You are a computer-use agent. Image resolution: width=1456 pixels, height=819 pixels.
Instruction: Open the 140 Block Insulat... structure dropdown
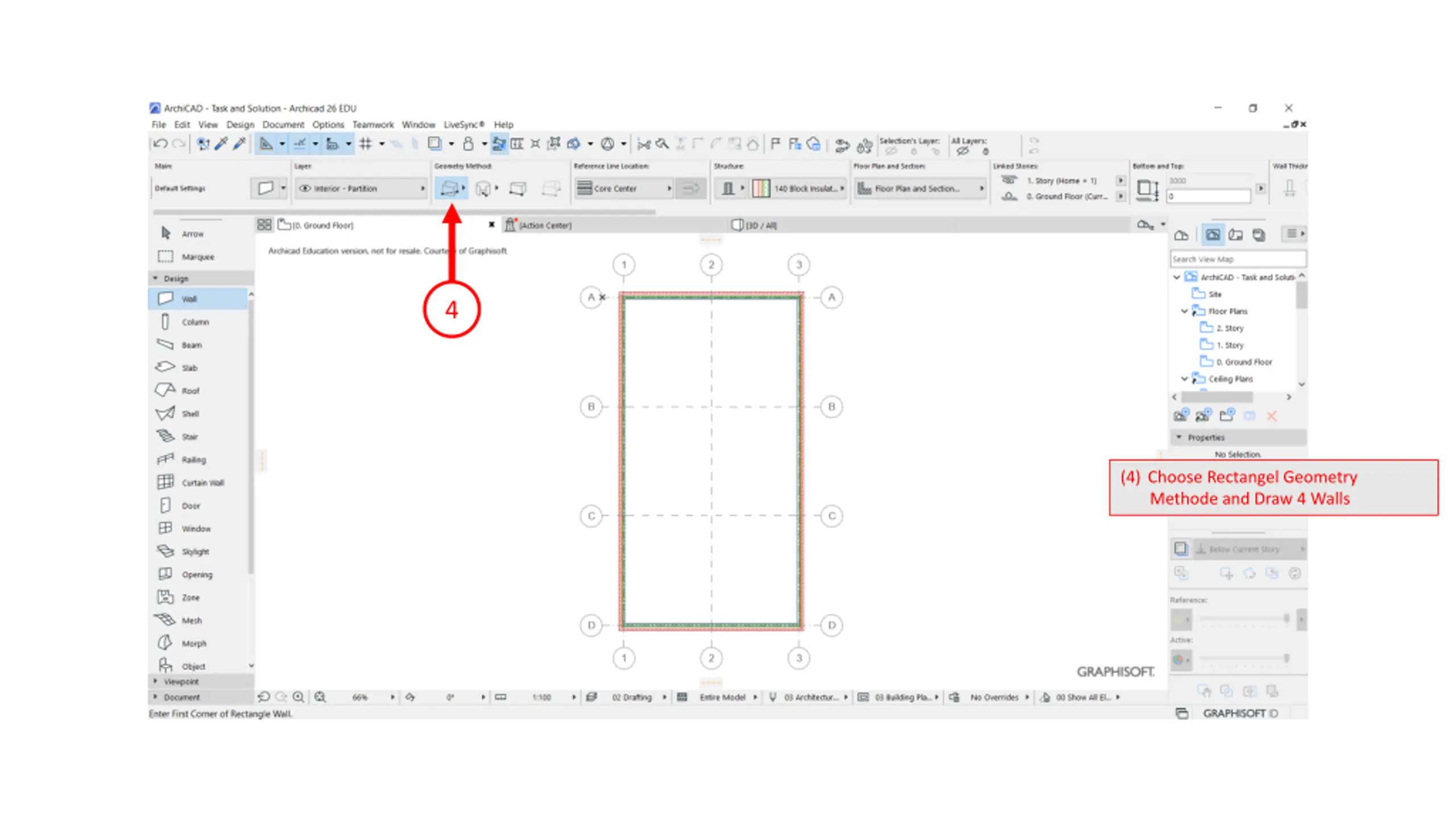click(x=798, y=188)
